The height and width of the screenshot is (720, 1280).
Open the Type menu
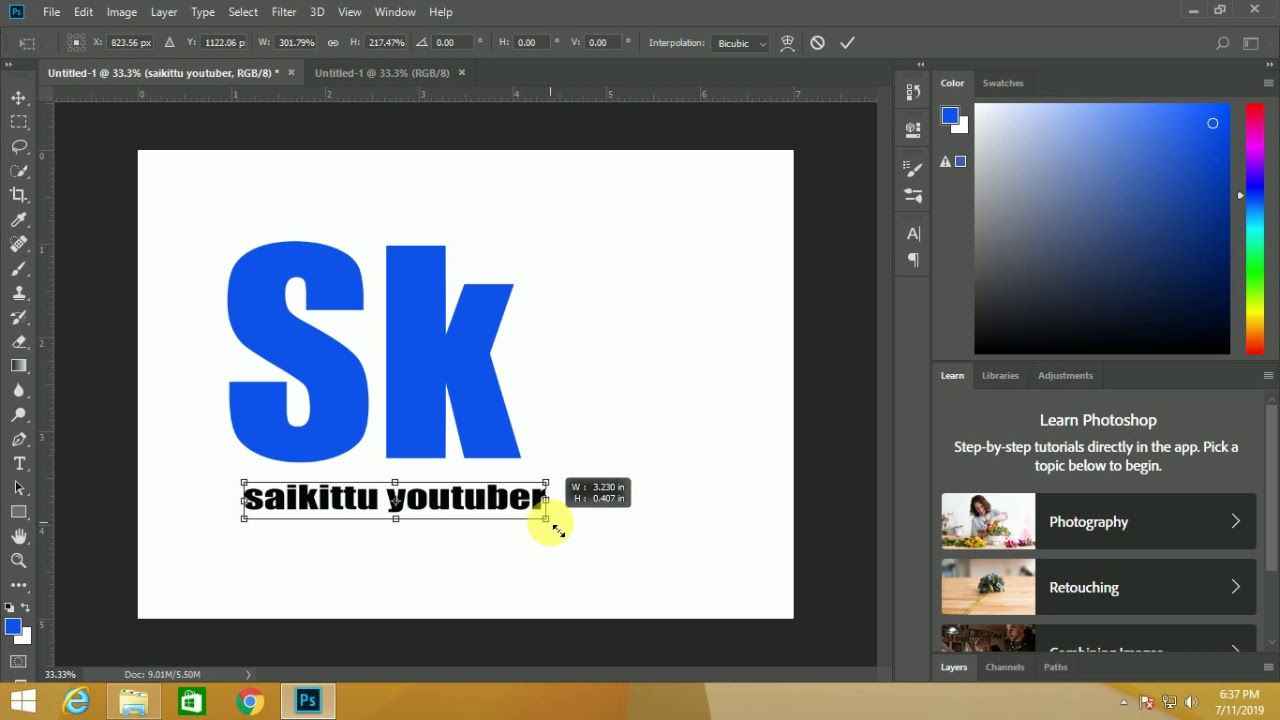tap(203, 12)
